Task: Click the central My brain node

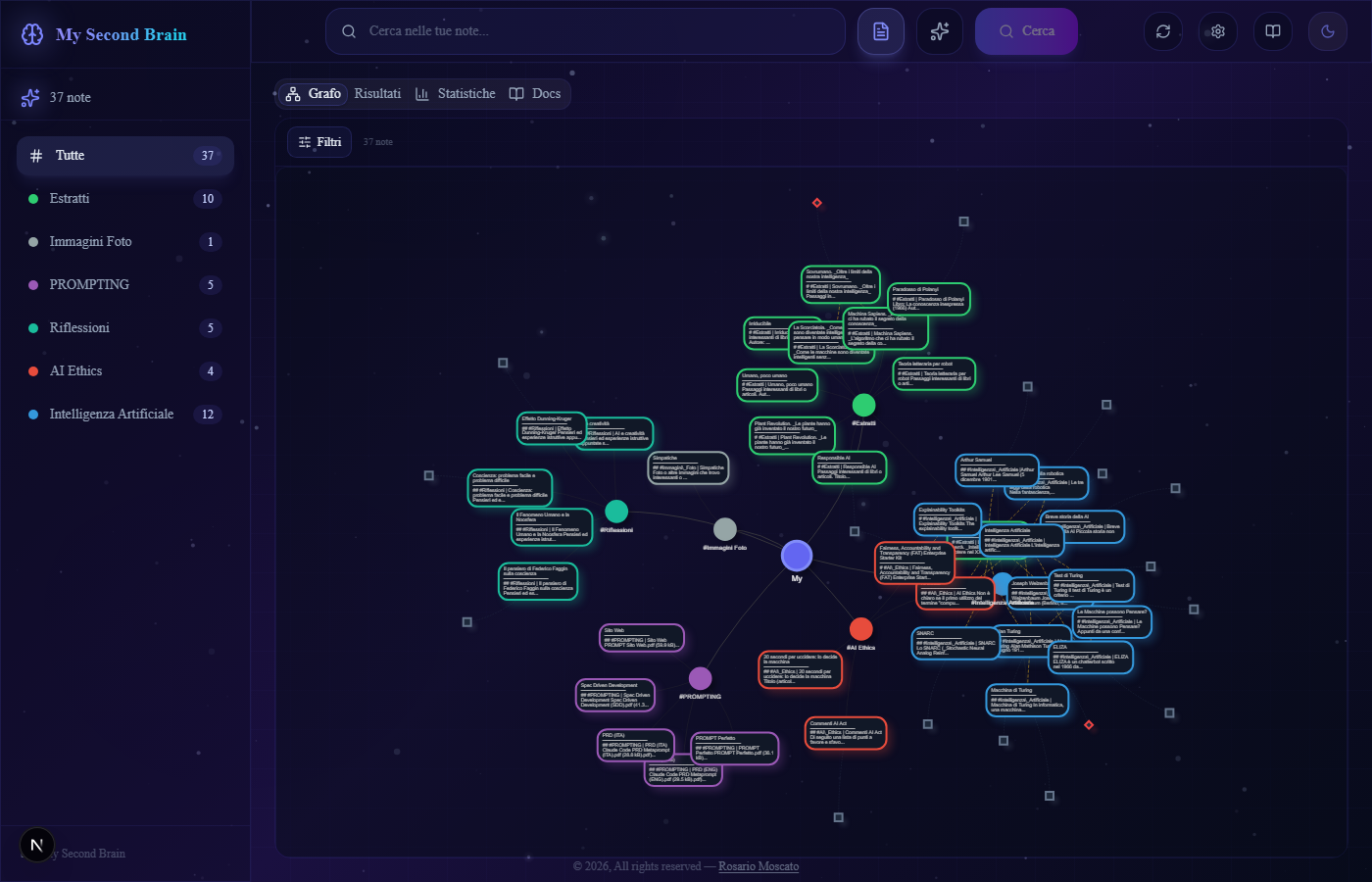Action: (797, 556)
